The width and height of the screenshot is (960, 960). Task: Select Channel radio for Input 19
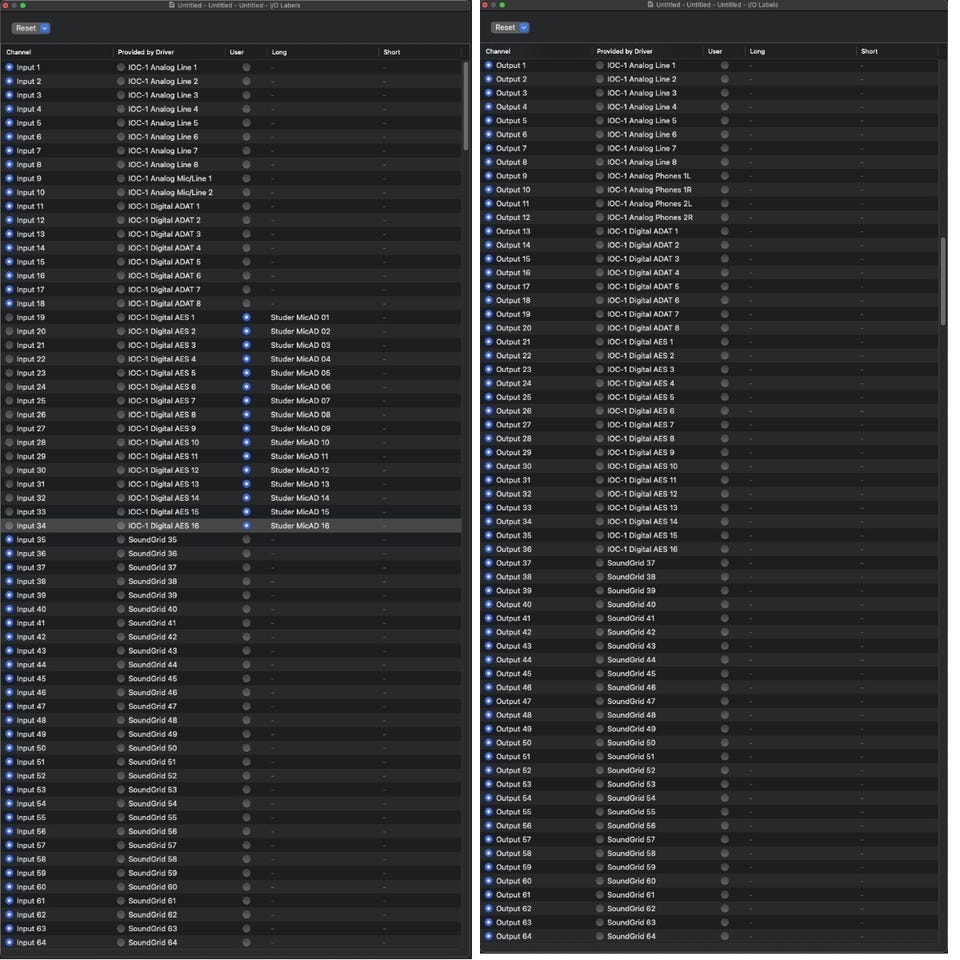click(9, 317)
